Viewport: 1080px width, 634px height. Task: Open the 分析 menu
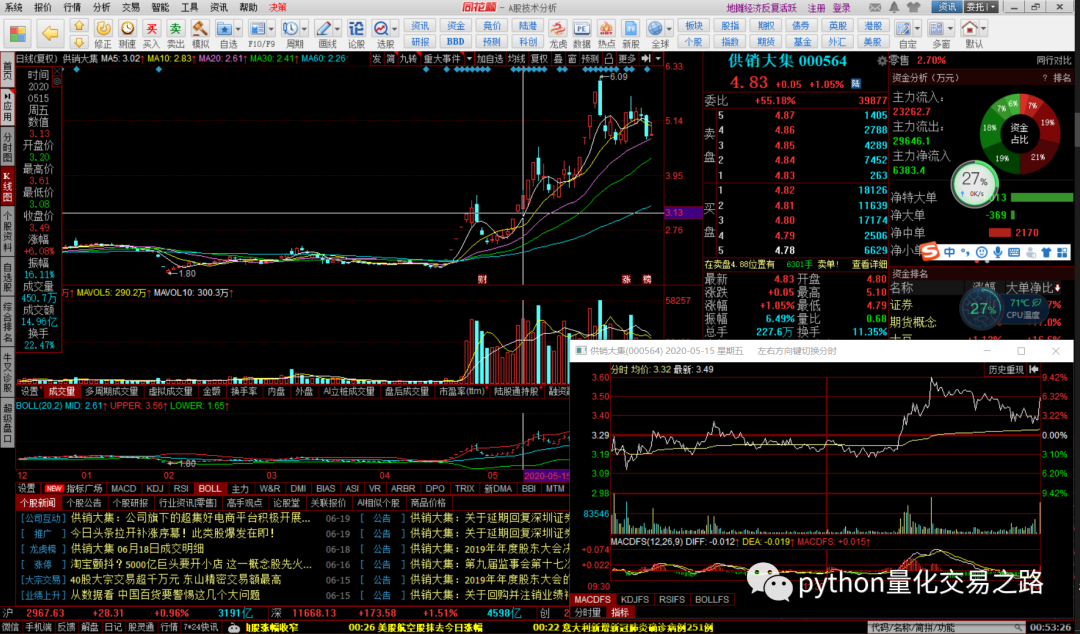click(x=101, y=8)
